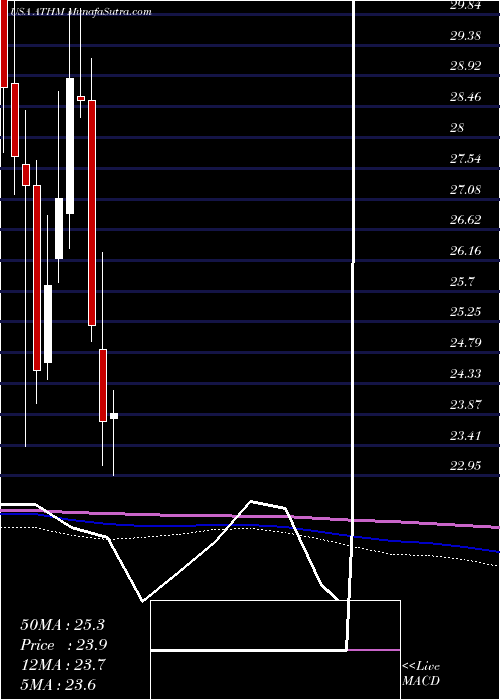Click the 25.25 price axis label
The image size is (500, 700).
pos(466,312)
